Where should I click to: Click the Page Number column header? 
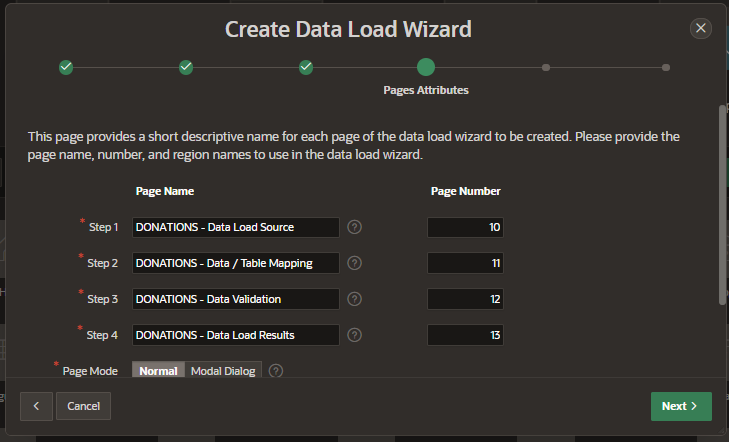tap(465, 191)
